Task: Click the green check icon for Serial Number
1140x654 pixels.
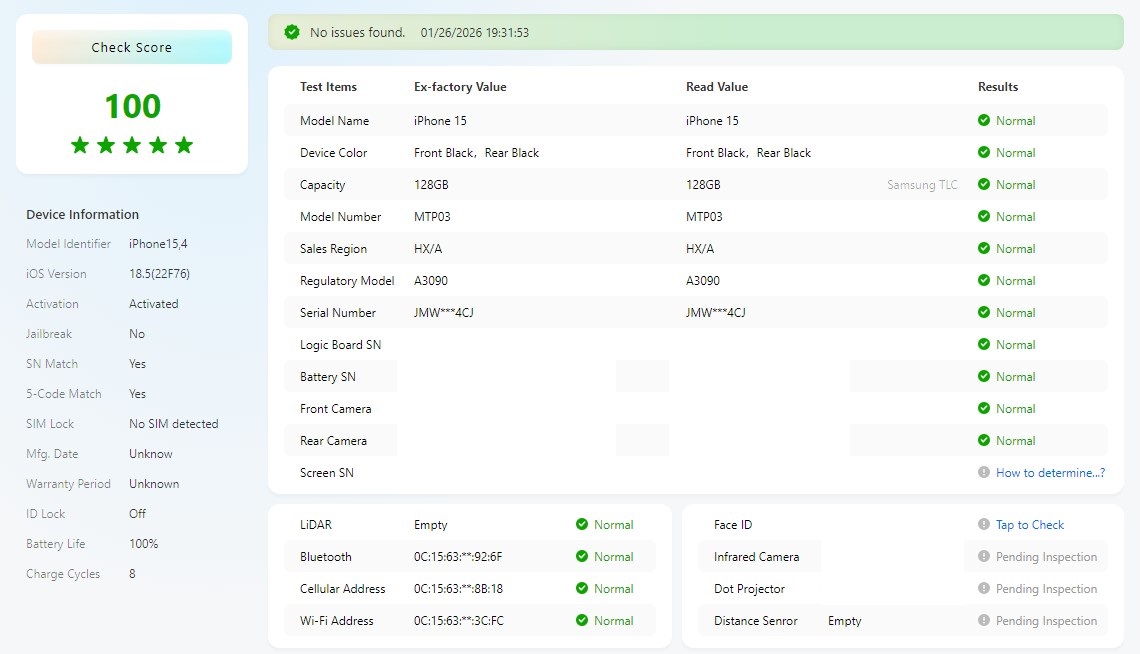Action: pyautogui.click(x=984, y=313)
